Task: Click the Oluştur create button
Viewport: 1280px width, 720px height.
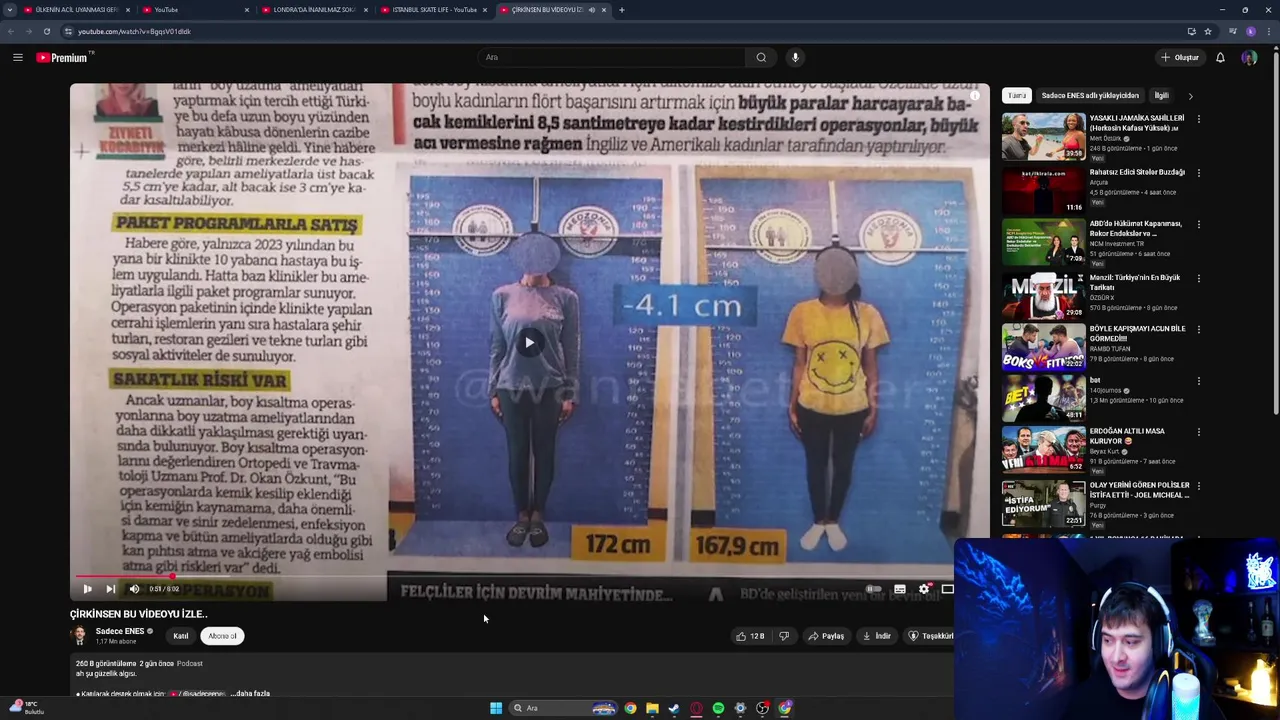Action: (1180, 57)
